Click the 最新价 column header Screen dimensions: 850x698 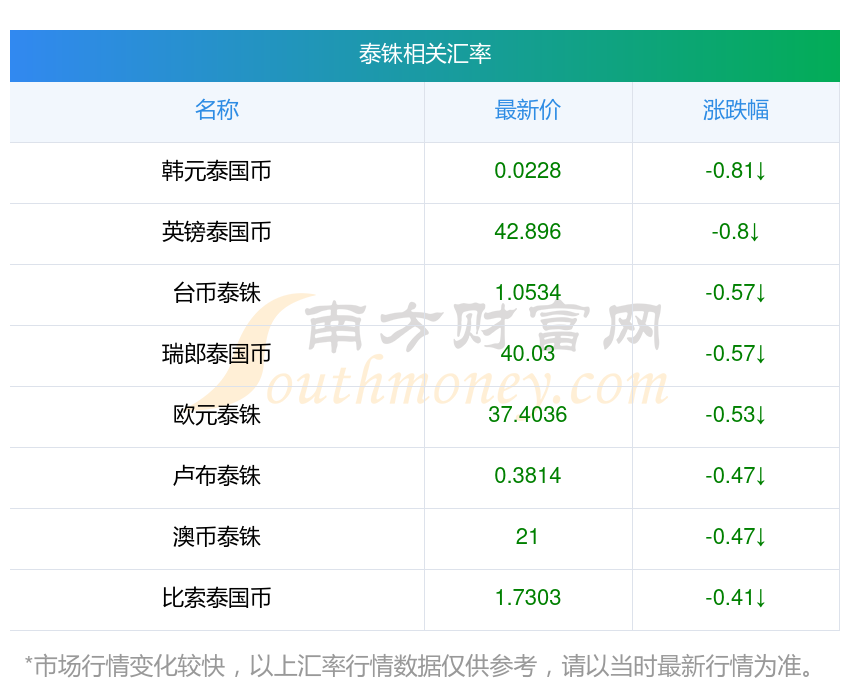click(527, 110)
